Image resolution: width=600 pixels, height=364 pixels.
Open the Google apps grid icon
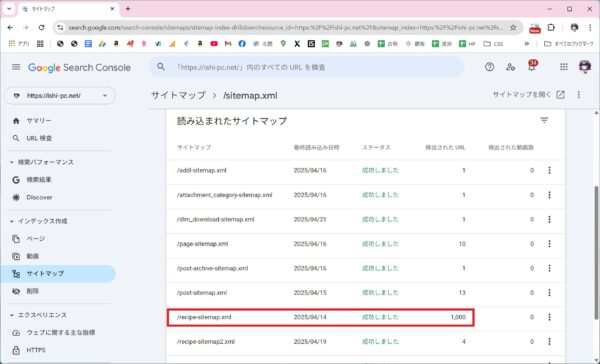pos(564,67)
